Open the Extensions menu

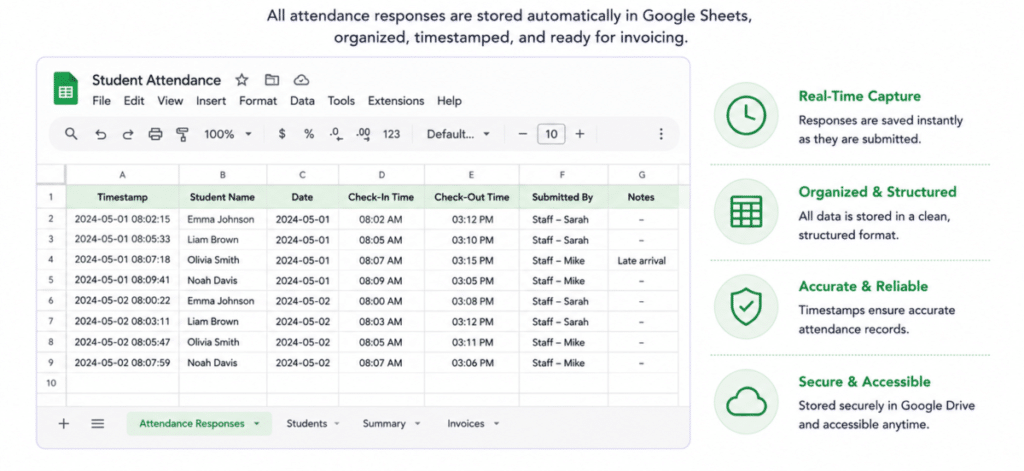396,101
